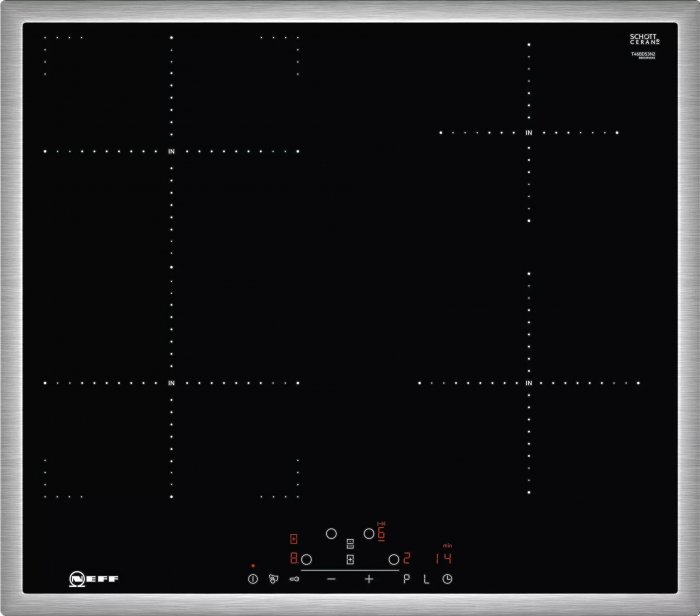Click the NEFF brand logo
This screenshot has width=700, height=616.
click(x=93, y=579)
